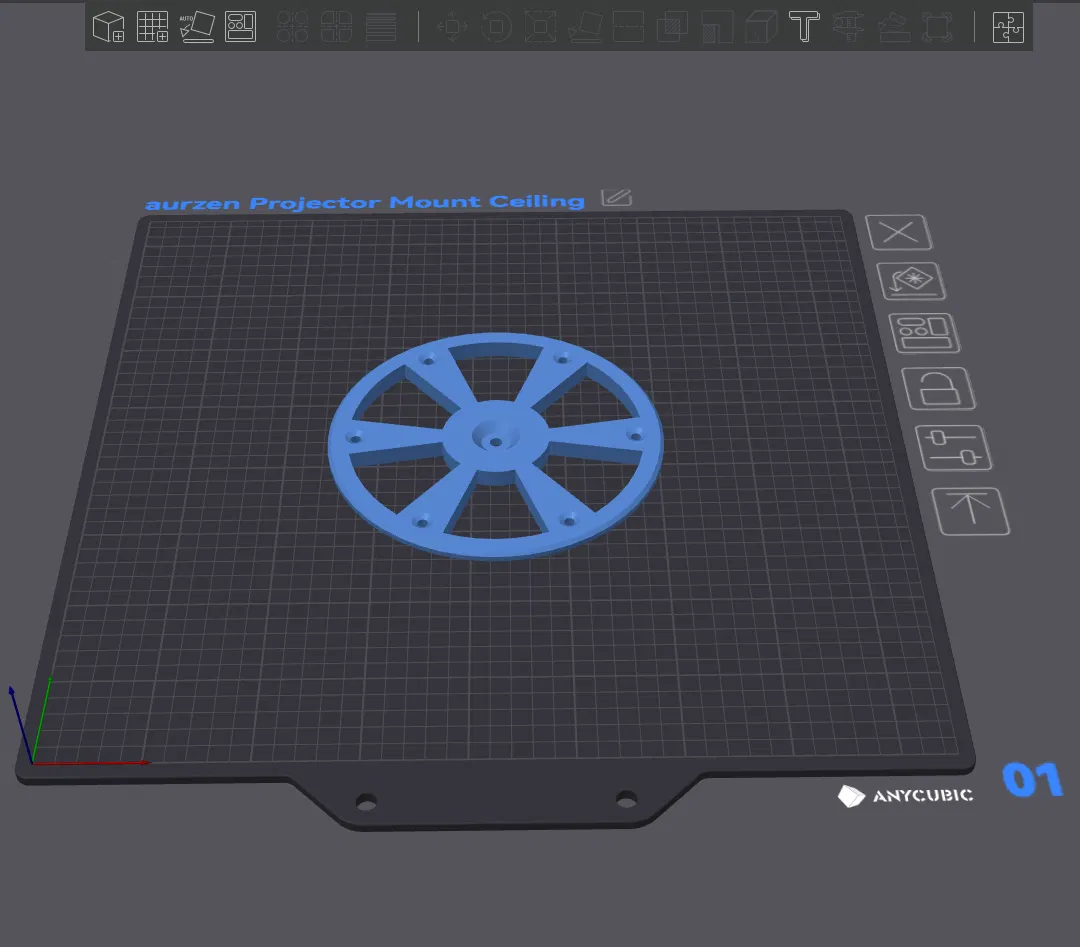The width and height of the screenshot is (1080, 947).
Task: Toggle the plate lock padlock
Action: (x=938, y=388)
